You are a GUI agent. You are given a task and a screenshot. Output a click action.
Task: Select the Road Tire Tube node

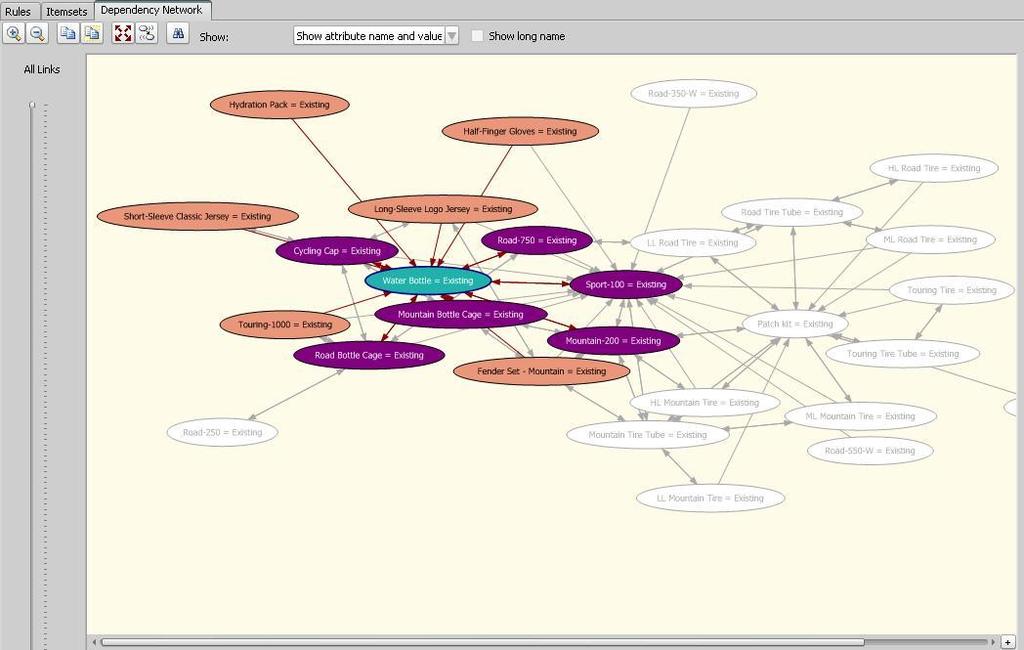point(792,212)
